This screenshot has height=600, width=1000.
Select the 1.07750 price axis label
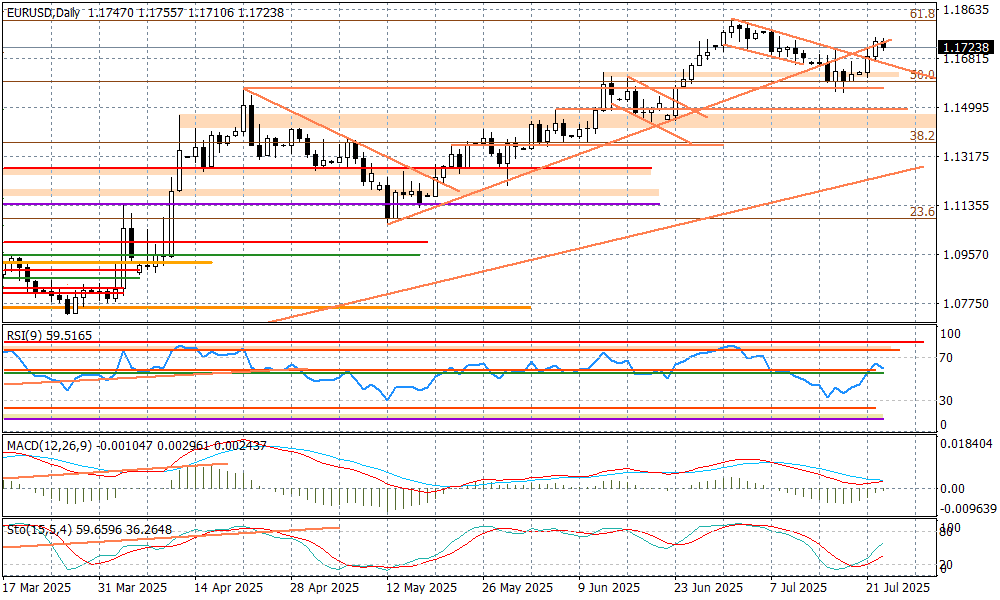pyautogui.click(x=966, y=304)
